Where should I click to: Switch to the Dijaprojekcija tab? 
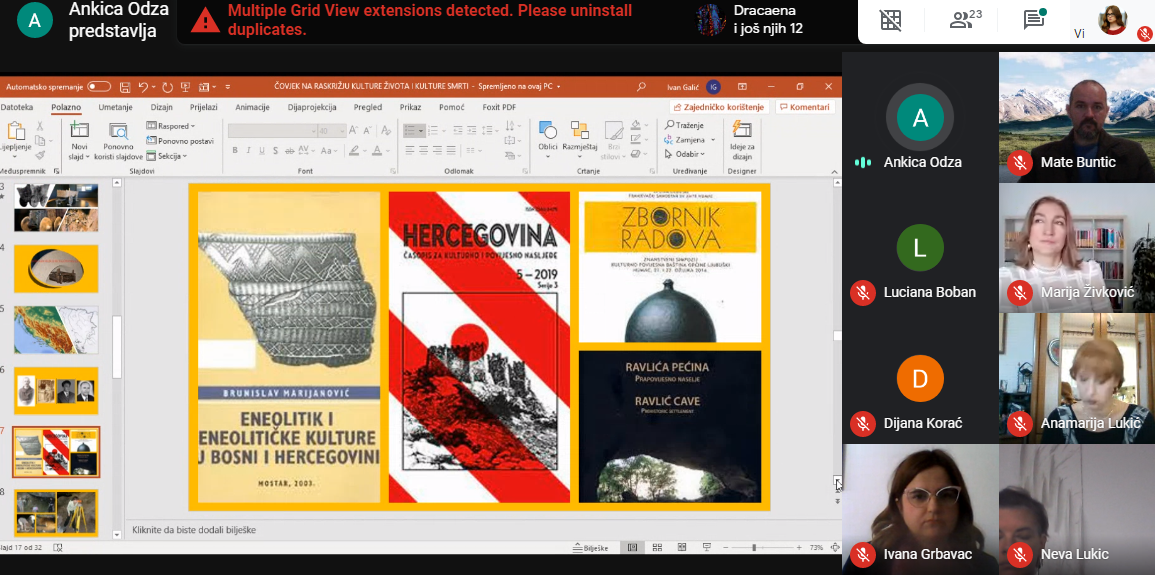coord(311,107)
